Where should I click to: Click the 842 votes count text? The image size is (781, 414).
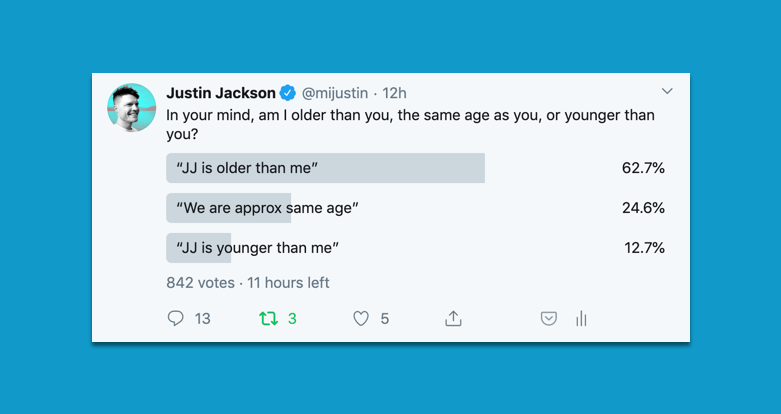200,283
